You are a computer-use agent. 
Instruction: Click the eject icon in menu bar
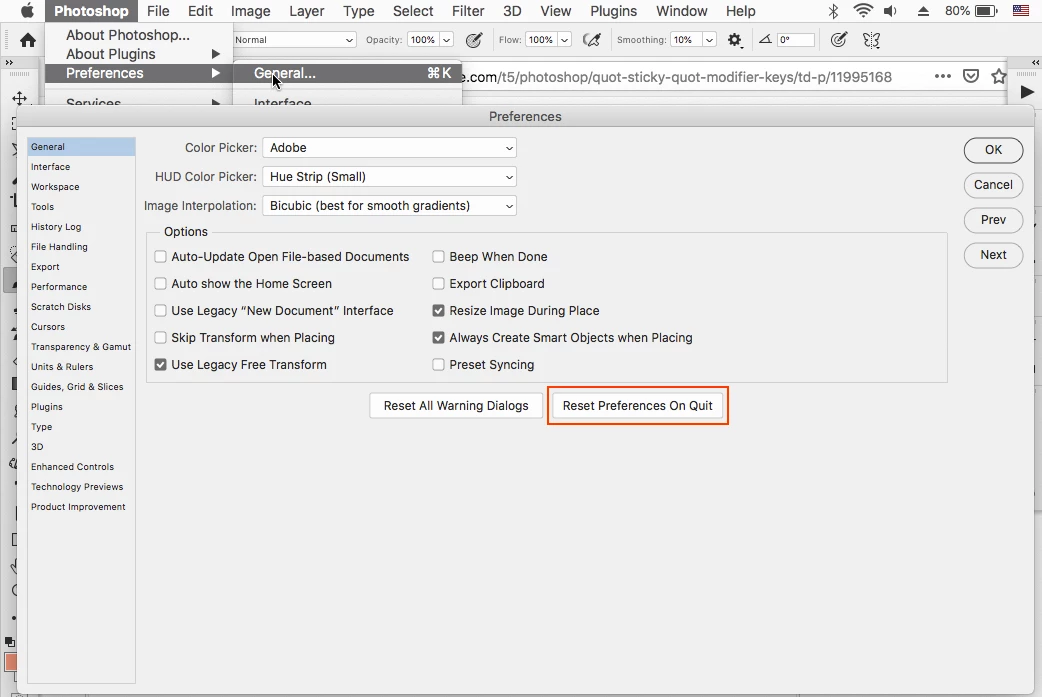click(923, 11)
